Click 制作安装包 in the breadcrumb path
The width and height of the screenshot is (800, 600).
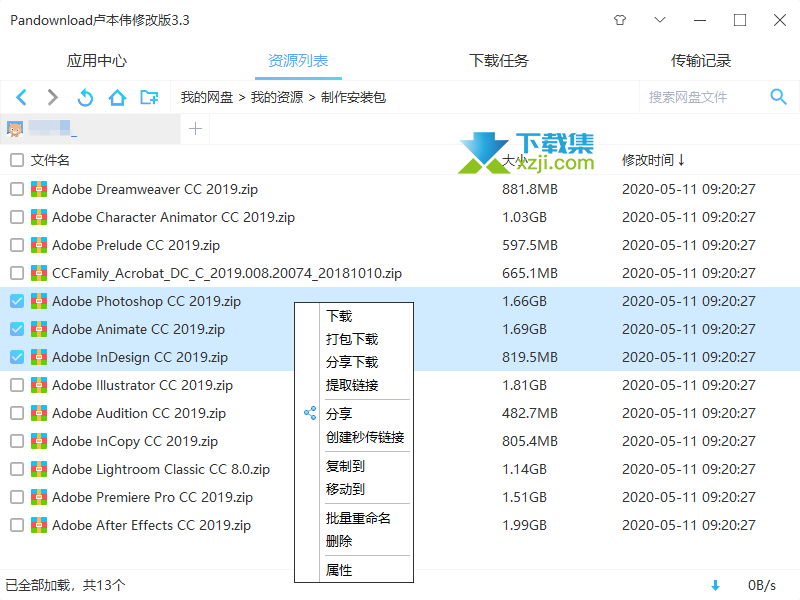tap(353, 97)
